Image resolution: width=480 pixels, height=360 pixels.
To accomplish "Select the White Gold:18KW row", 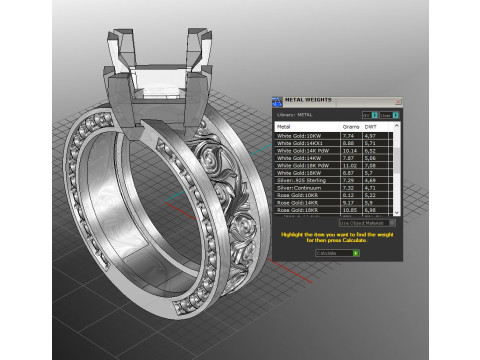I will pos(333,173).
